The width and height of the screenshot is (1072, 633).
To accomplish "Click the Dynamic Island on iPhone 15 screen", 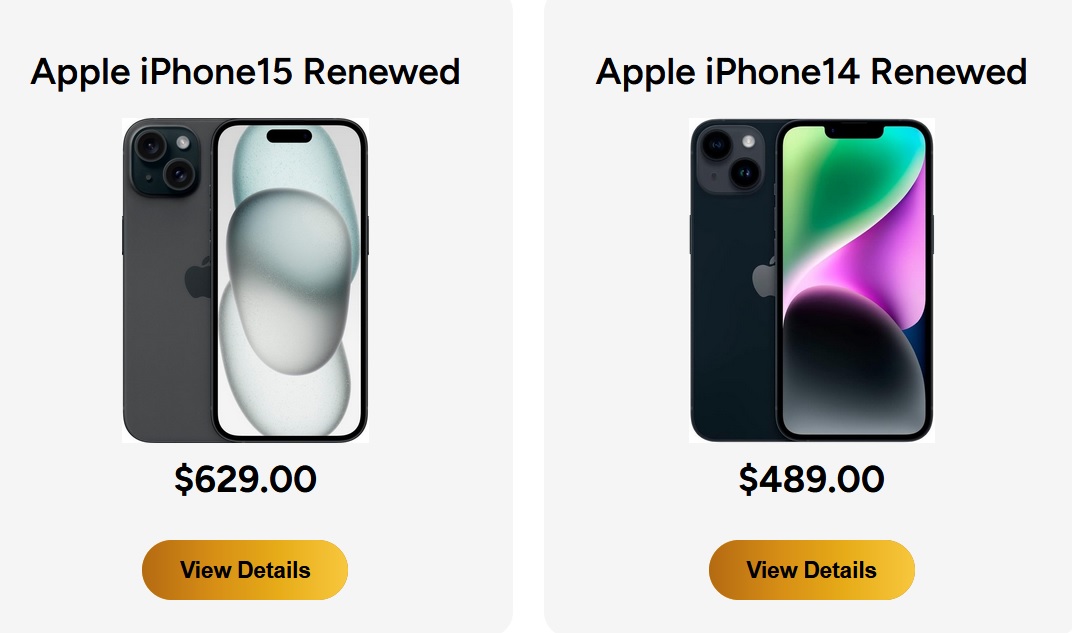I will click(x=289, y=135).
